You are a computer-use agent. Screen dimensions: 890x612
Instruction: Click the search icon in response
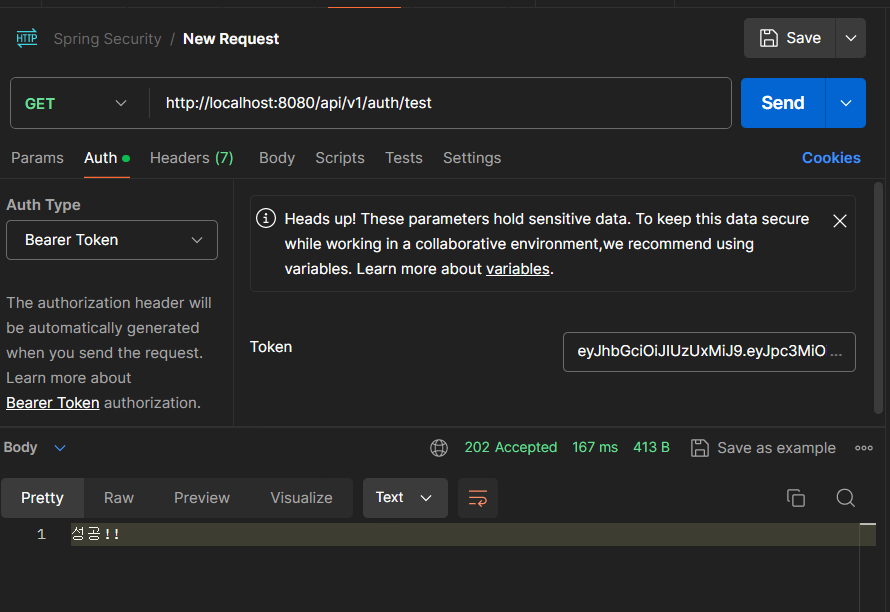(x=846, y=498)
